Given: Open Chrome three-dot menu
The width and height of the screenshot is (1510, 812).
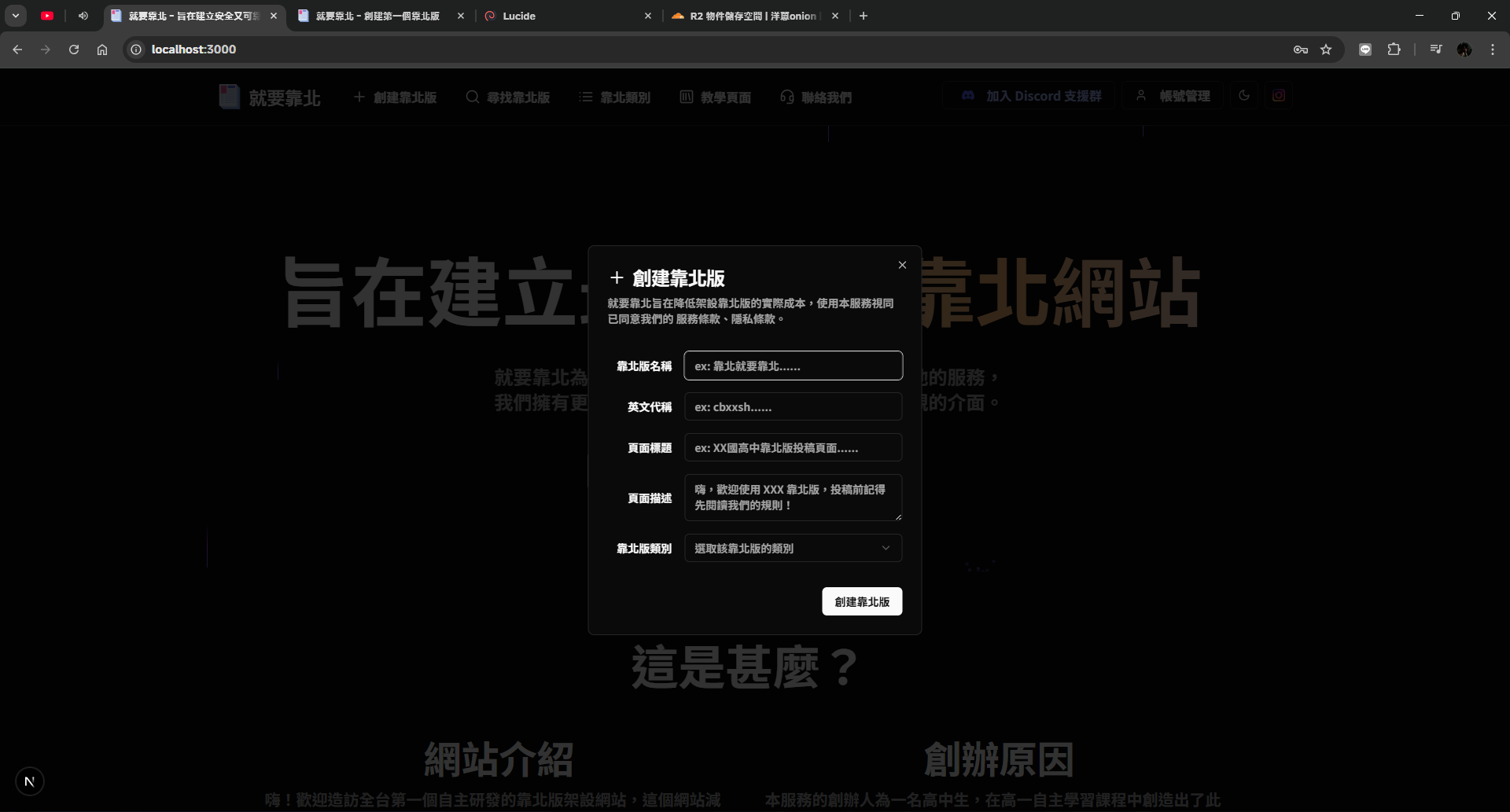Looking at the screenshot, I should click(1492, 50).
